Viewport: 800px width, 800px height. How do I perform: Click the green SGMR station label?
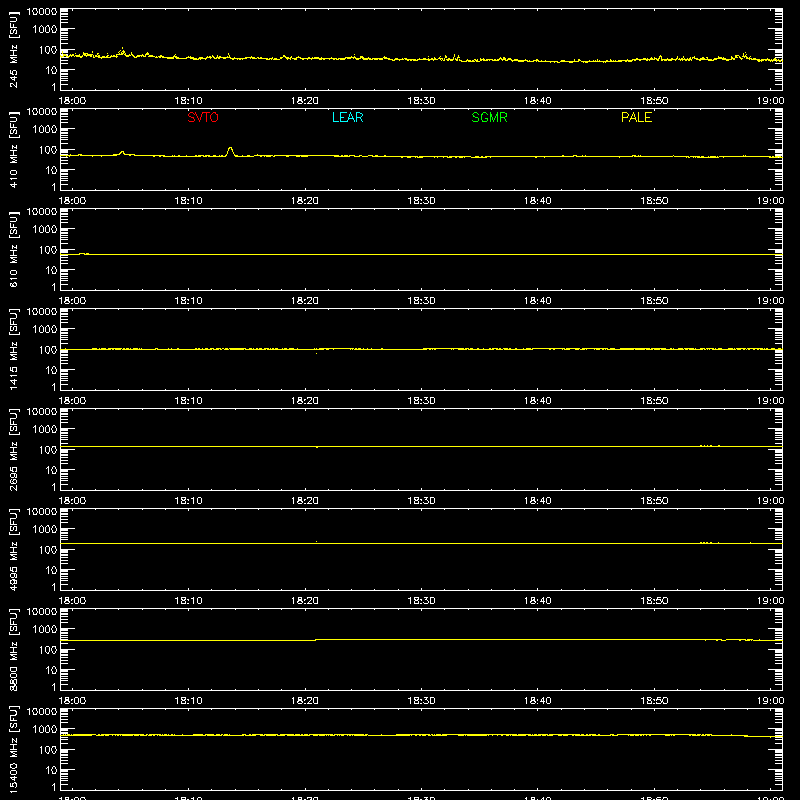click(489, 117)
